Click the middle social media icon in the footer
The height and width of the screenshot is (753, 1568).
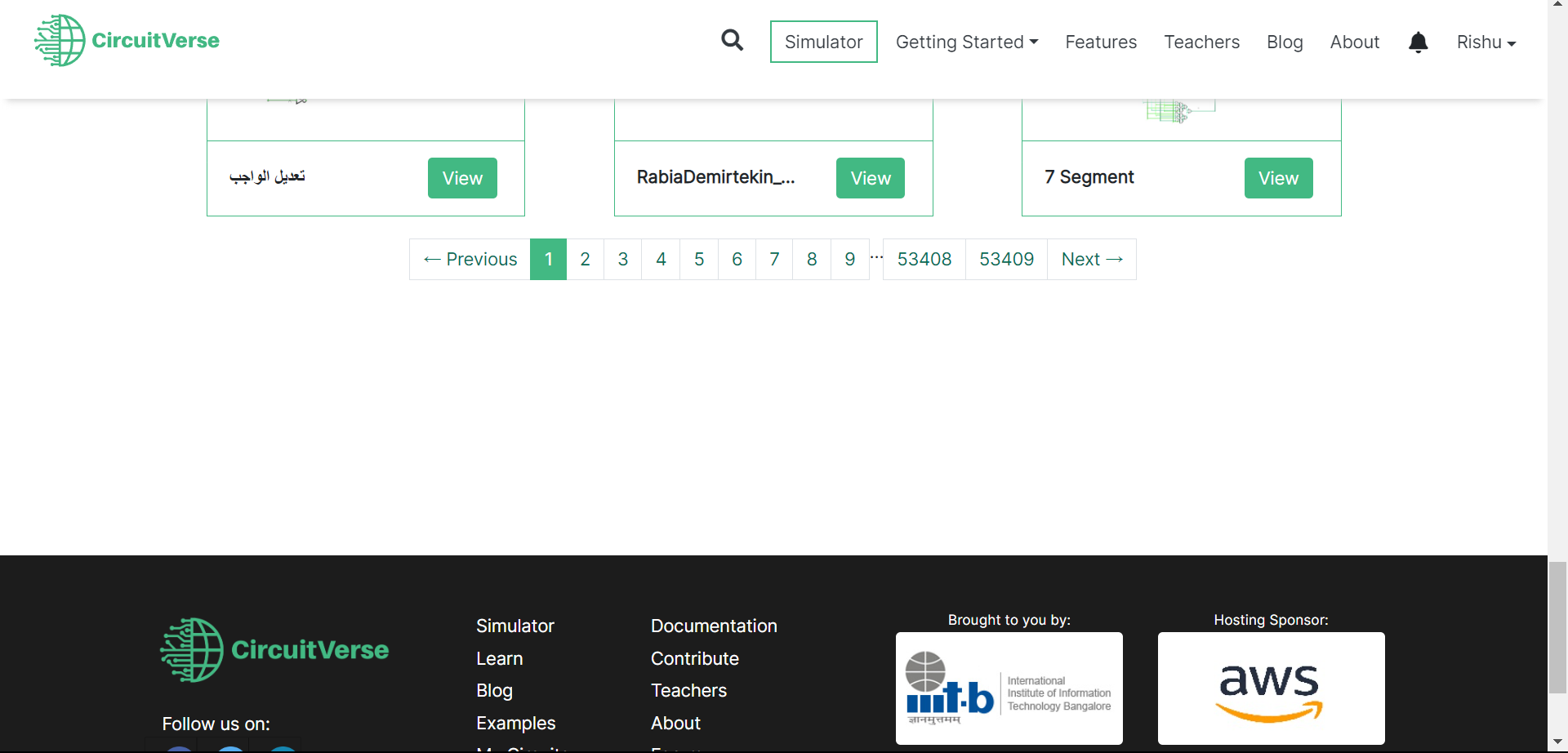[x=229, y=747]
